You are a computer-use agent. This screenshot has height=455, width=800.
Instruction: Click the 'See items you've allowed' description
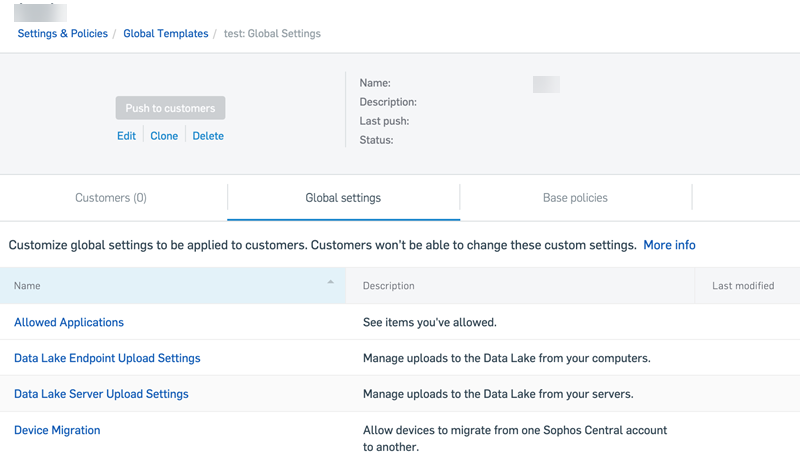[429, 323]
